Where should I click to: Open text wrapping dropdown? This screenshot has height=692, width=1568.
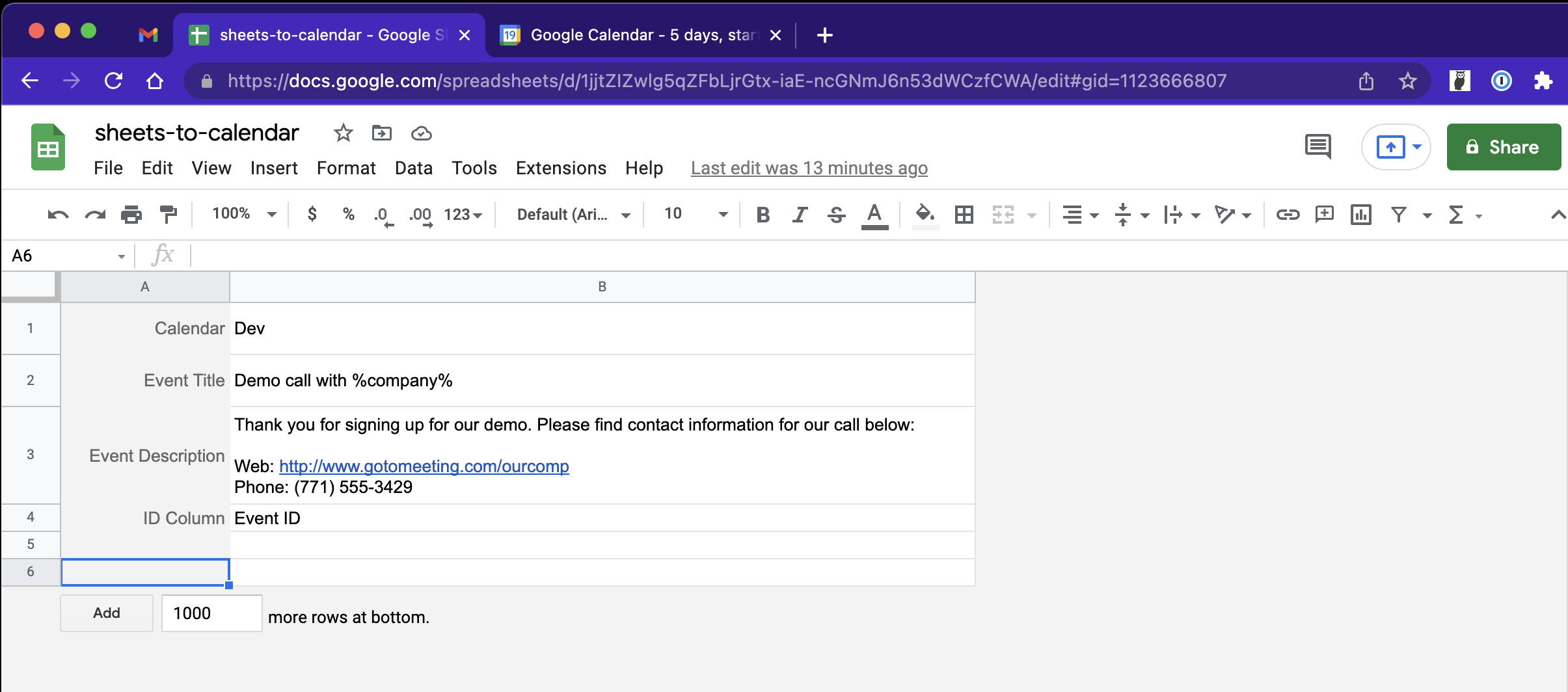pyautogui.click(x=1182, y=214)
